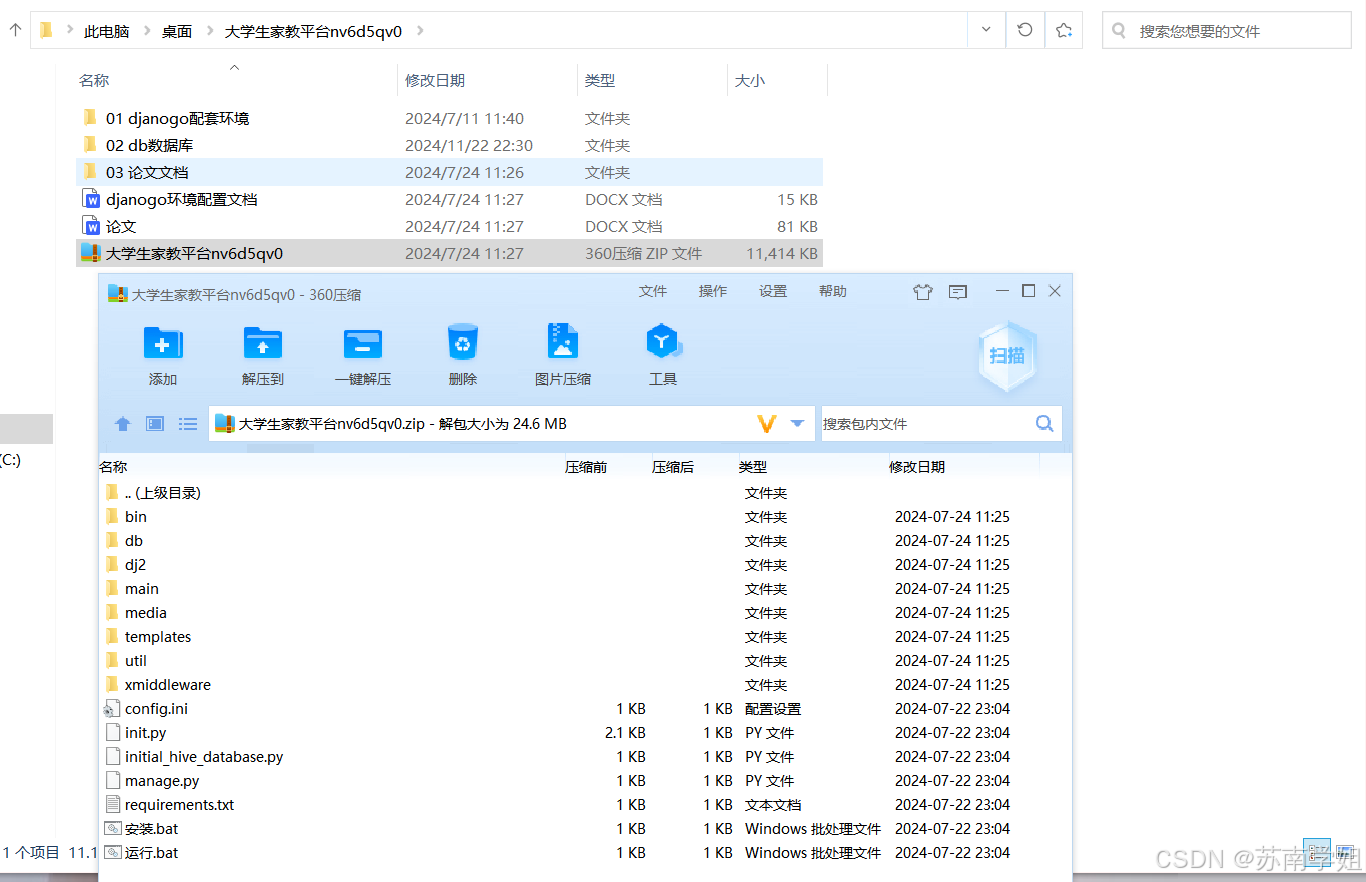Expand Explorer address bar history dropdown
Screen dimensions: 1366x882
tap(987, 30)
